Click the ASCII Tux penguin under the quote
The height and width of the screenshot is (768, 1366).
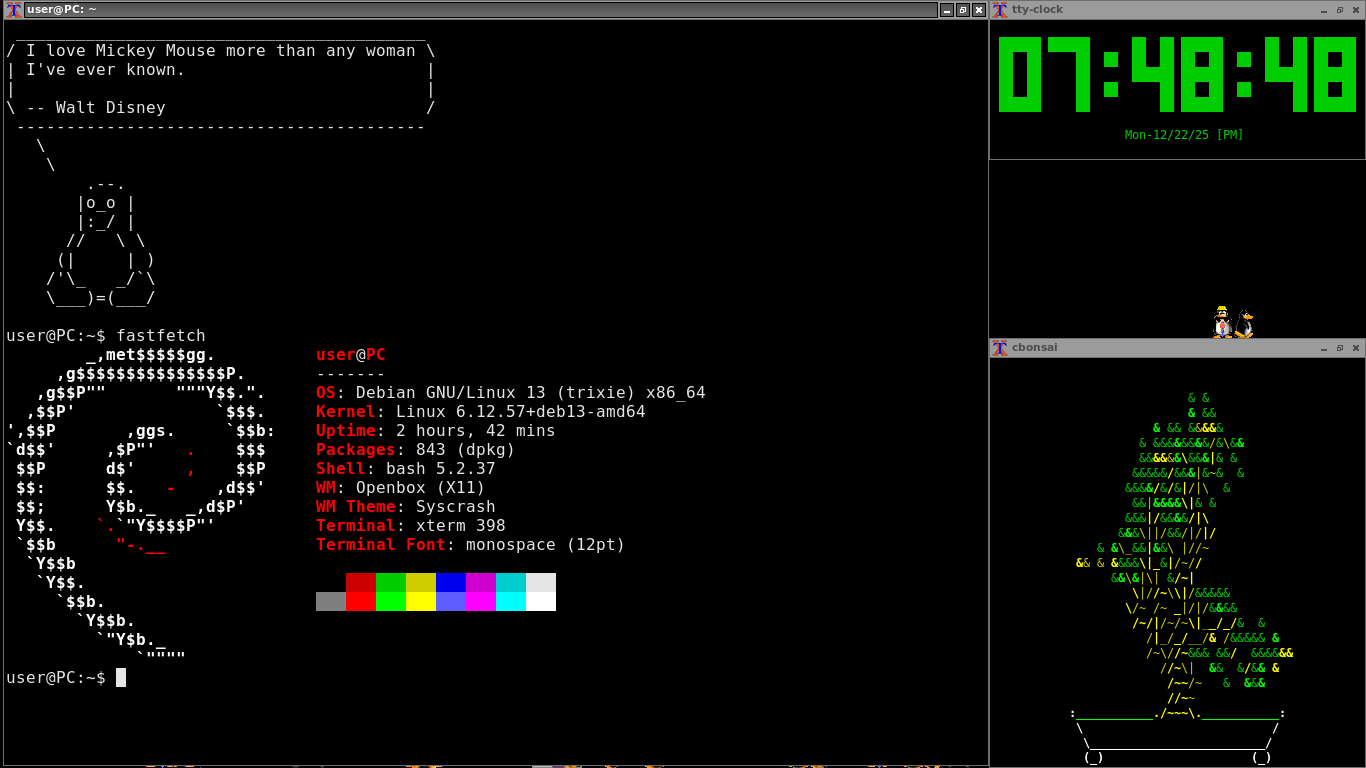click(101, 241)
